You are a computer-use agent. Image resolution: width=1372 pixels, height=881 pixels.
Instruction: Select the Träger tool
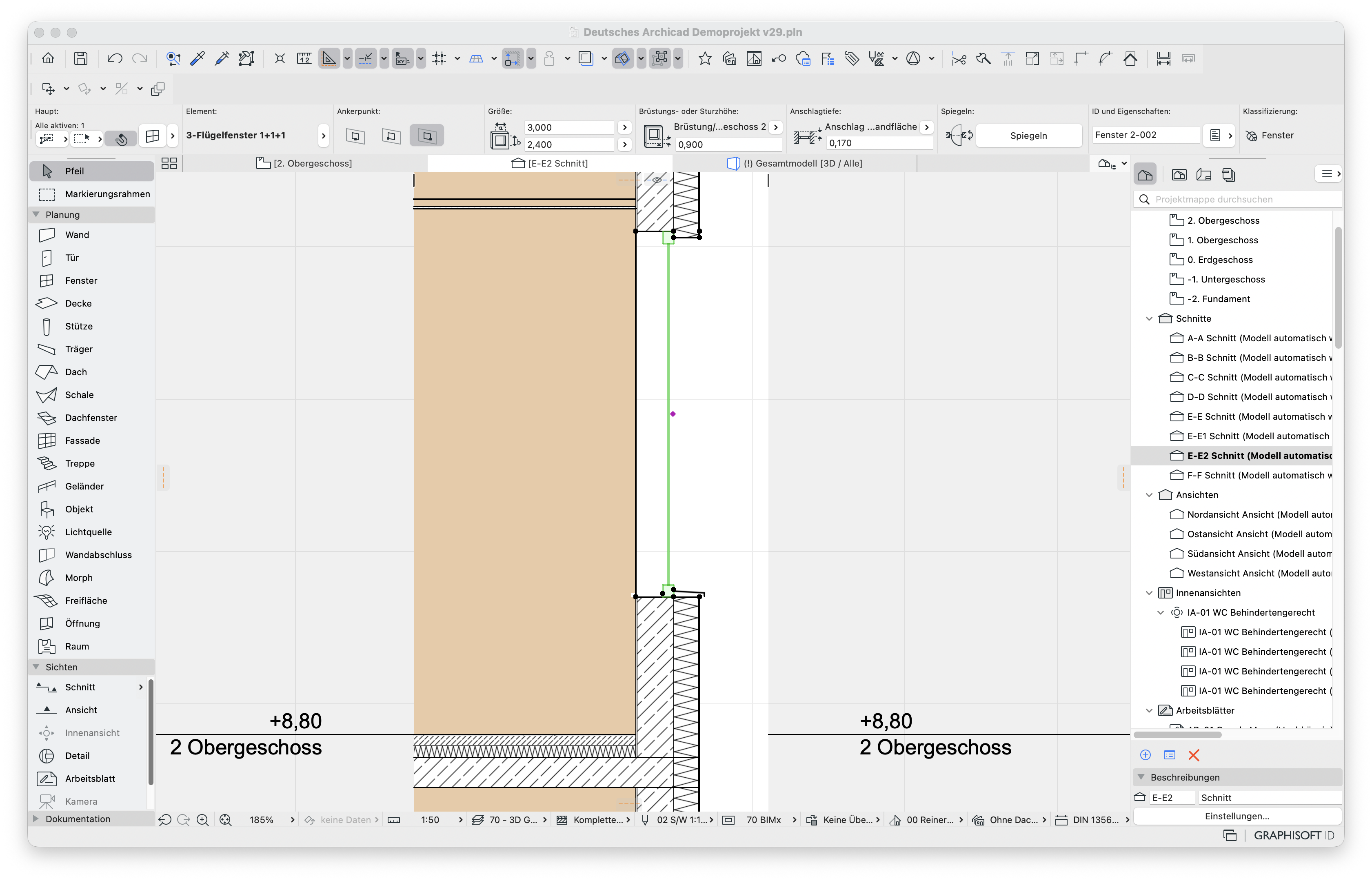tap(91, 349)
